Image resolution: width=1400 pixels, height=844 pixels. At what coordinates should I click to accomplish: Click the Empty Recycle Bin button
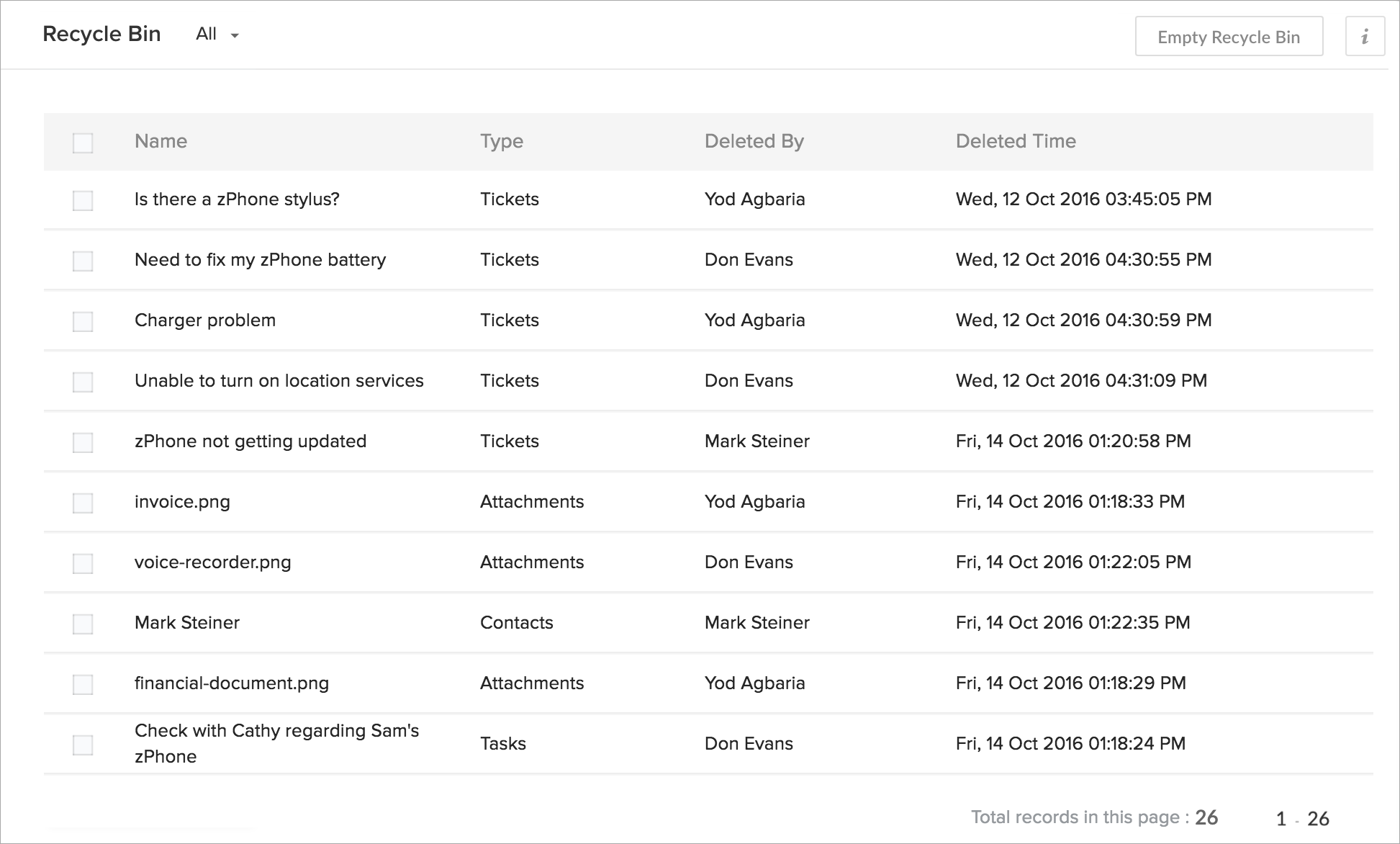click(x=1228, y=37)
